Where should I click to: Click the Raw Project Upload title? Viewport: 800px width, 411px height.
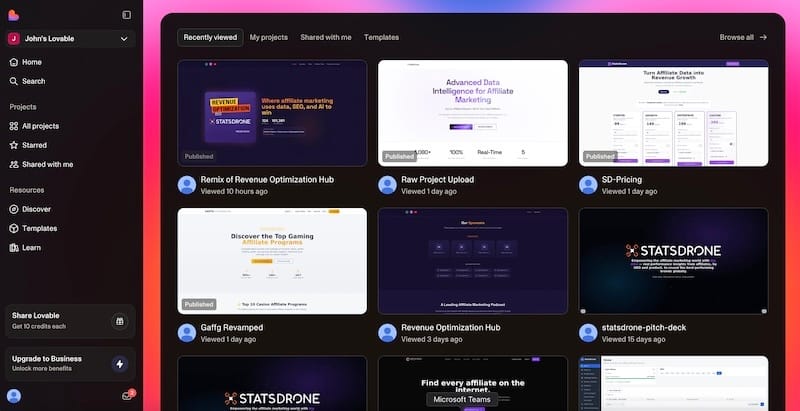pyautogui.click(x=438, y=179)
